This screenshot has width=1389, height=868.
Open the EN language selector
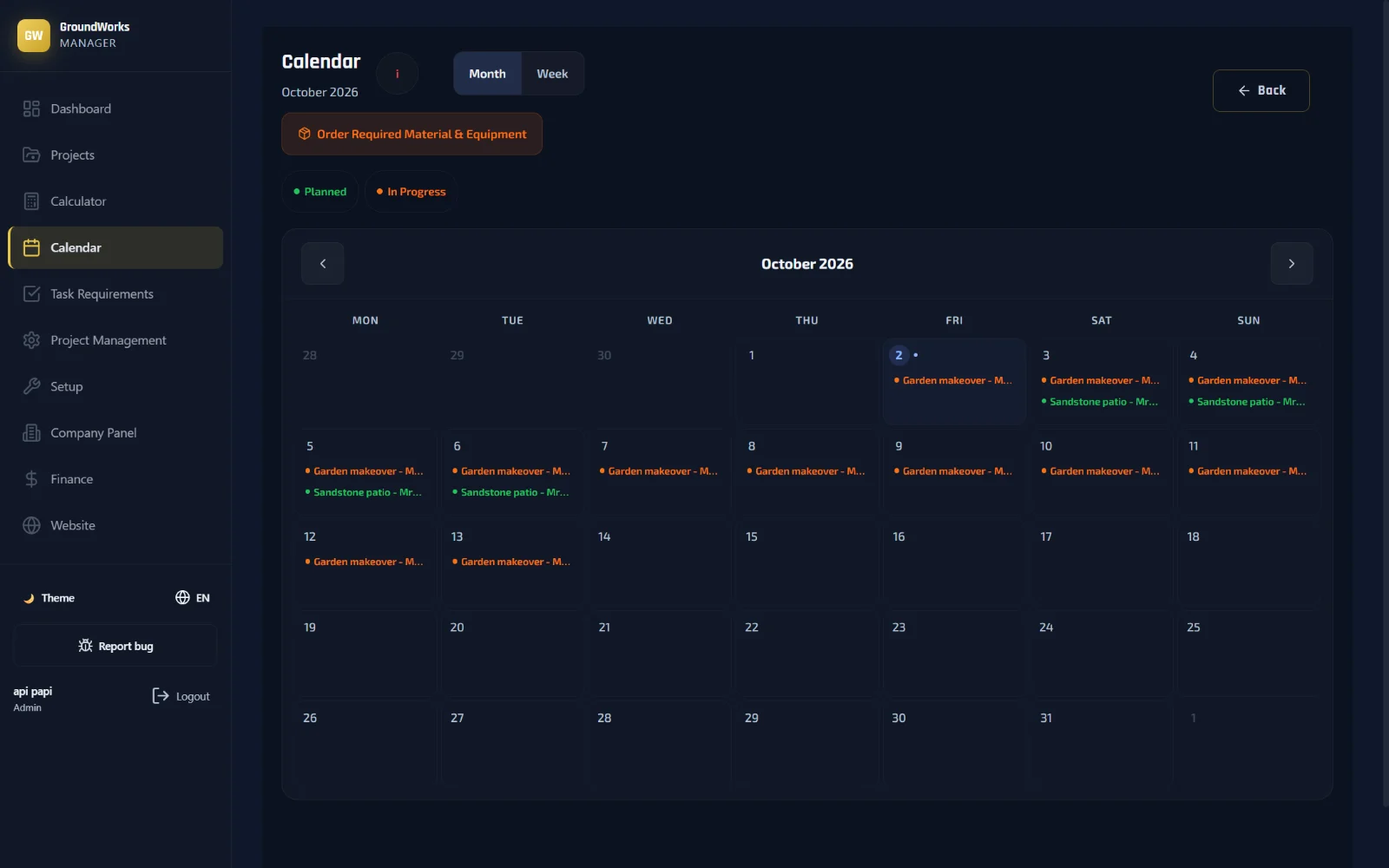[x=193, y=598]
